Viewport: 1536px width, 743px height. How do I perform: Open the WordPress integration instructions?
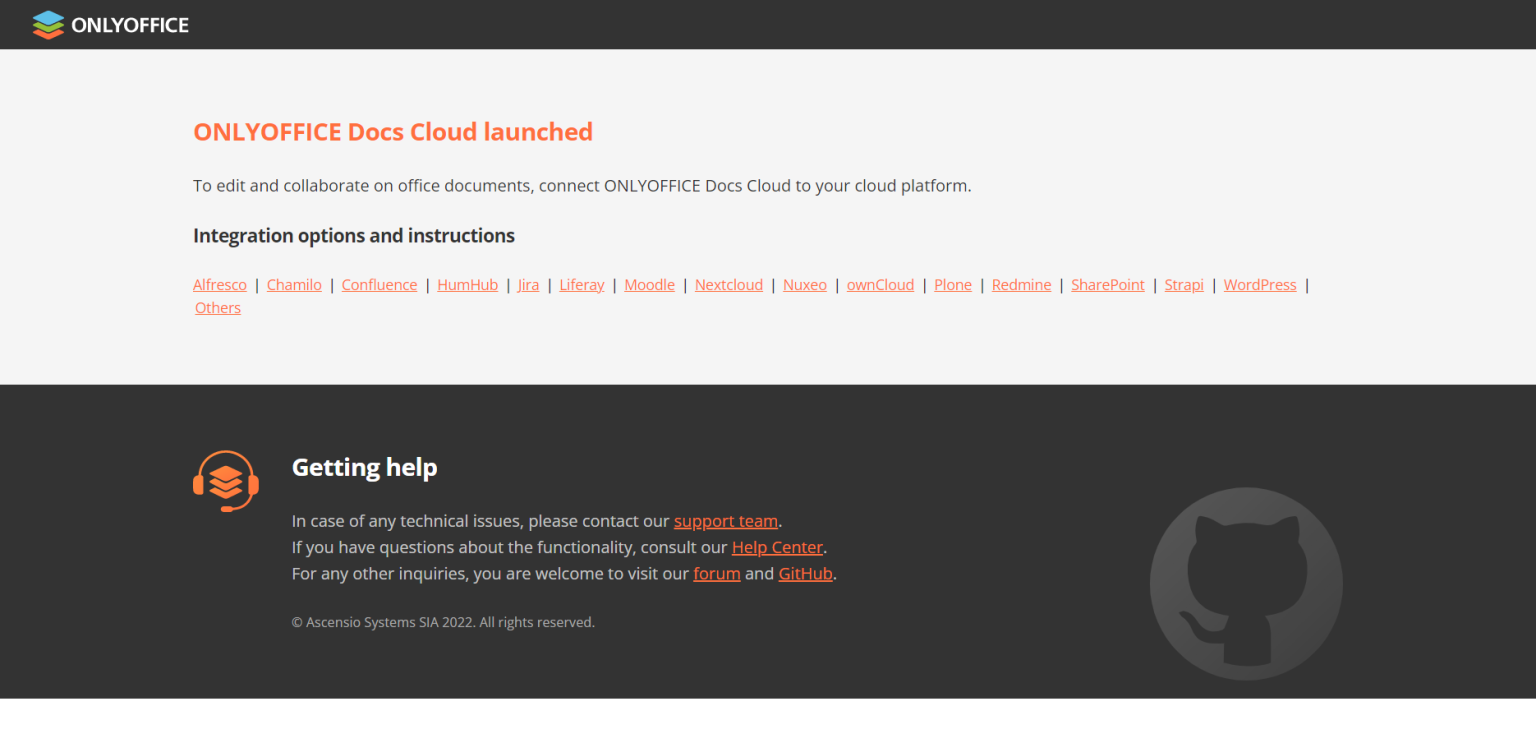coord(1259,285)
